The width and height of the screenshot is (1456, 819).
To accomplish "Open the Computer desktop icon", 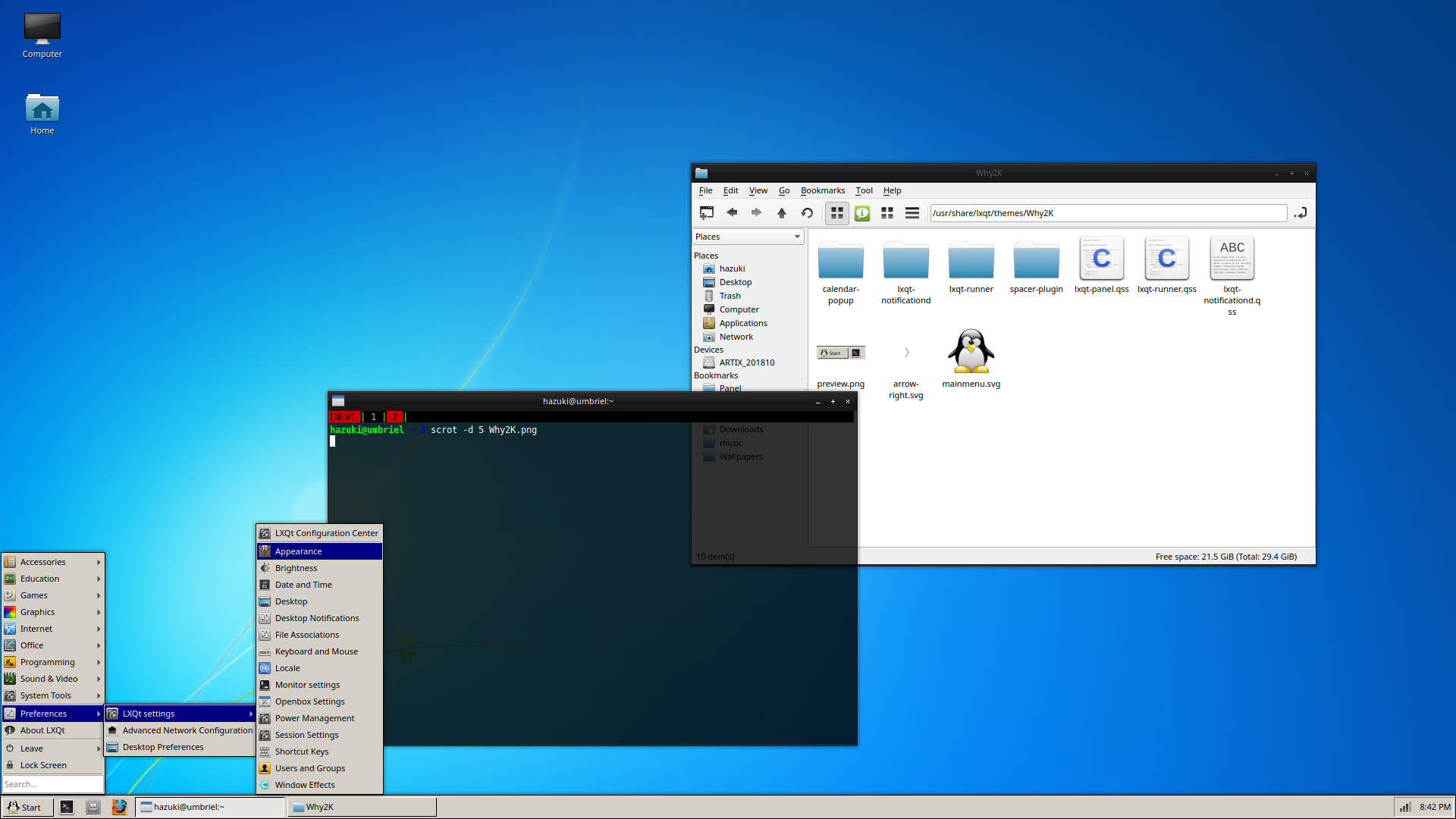I will 42,36.
